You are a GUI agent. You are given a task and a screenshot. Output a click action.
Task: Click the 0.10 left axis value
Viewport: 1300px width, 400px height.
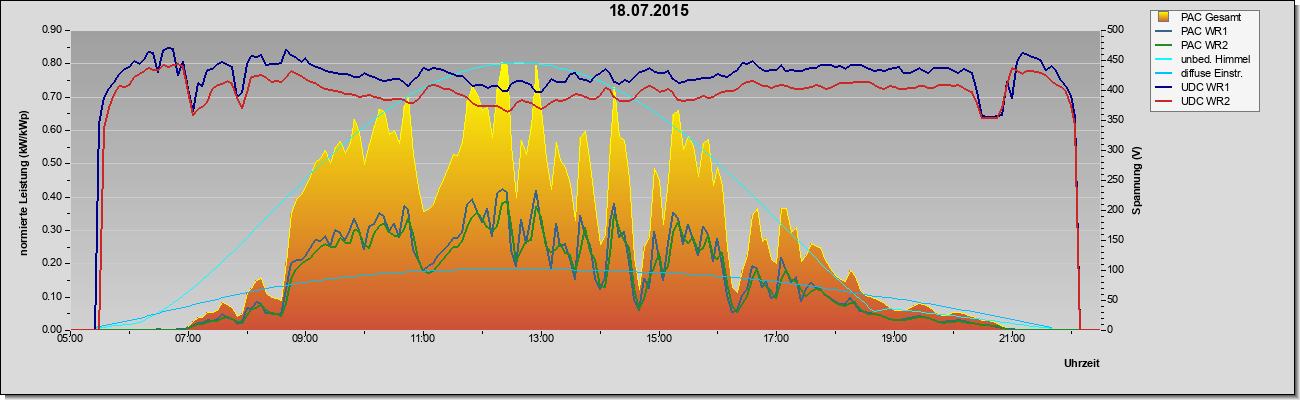(53, 296)
